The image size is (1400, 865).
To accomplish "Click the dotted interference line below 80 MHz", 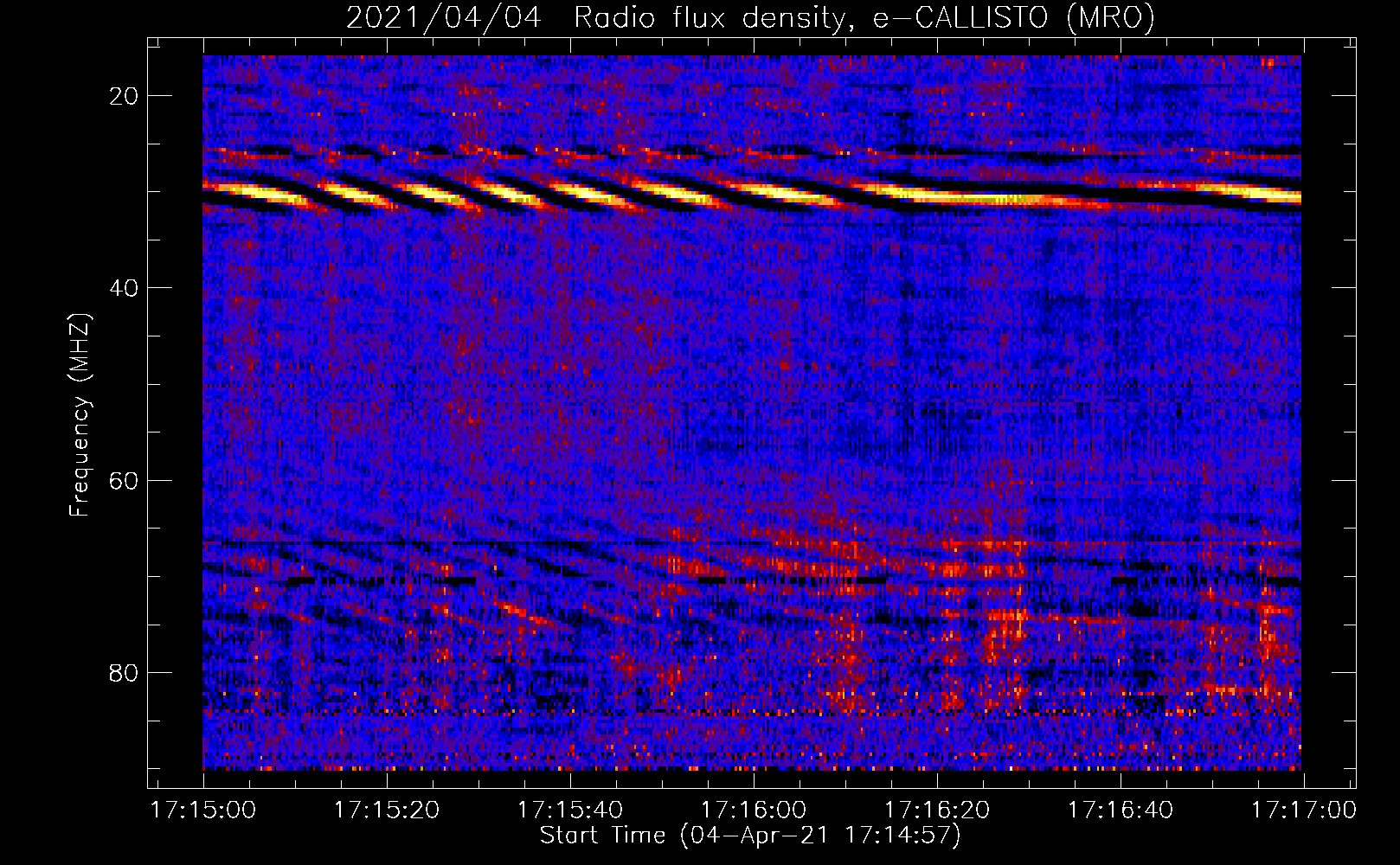I will pyautogui.click(x=752, y=713).
